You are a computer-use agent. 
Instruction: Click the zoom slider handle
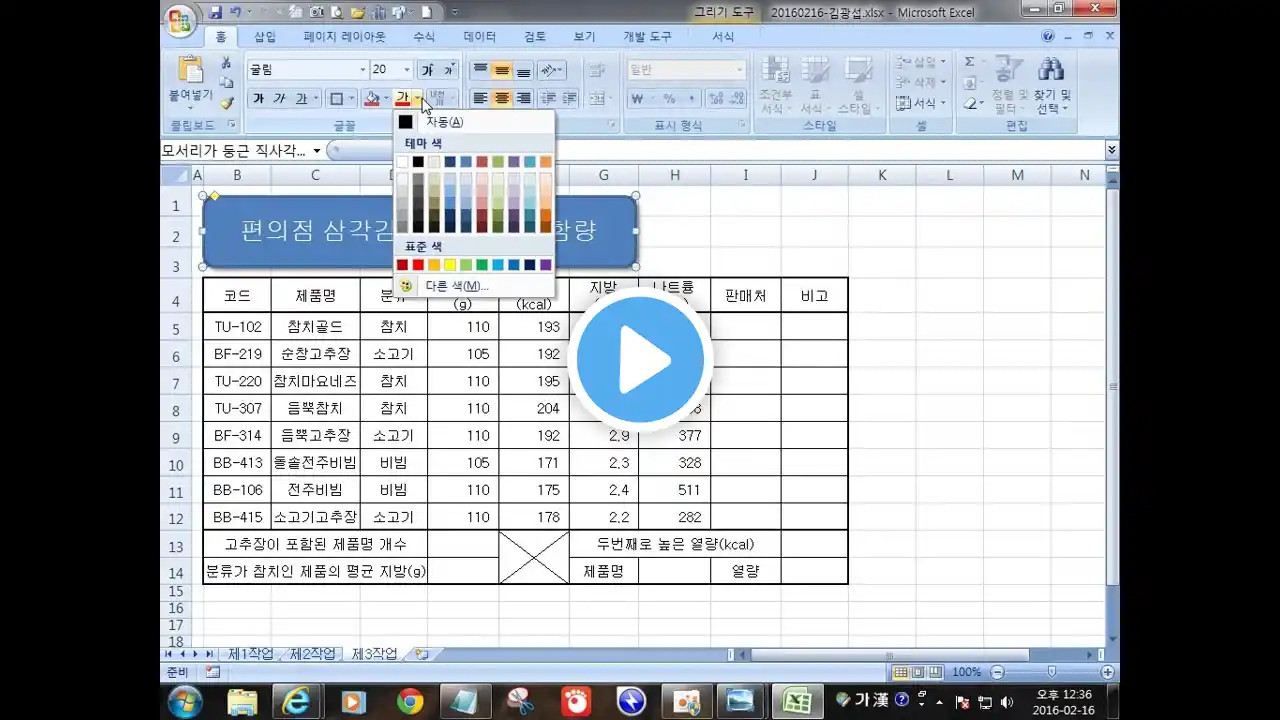click(1051, 672)
